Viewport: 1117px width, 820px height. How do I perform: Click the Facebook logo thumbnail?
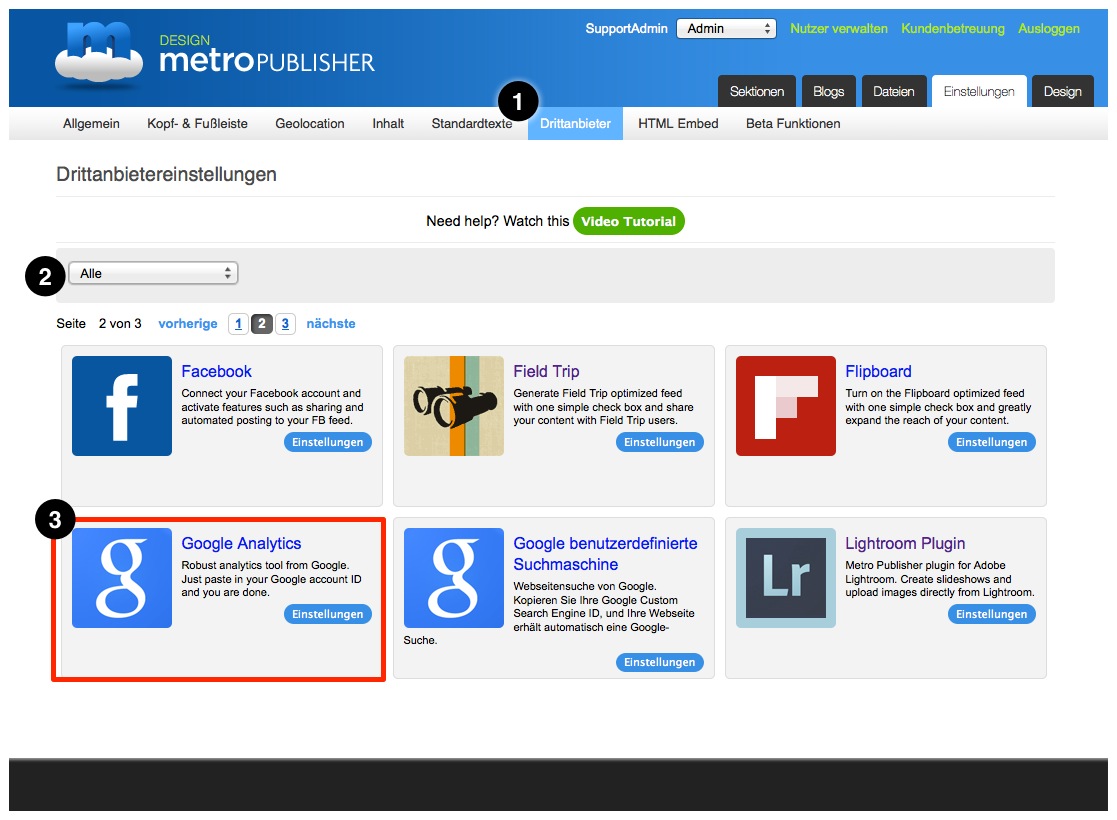pos(122,405)
